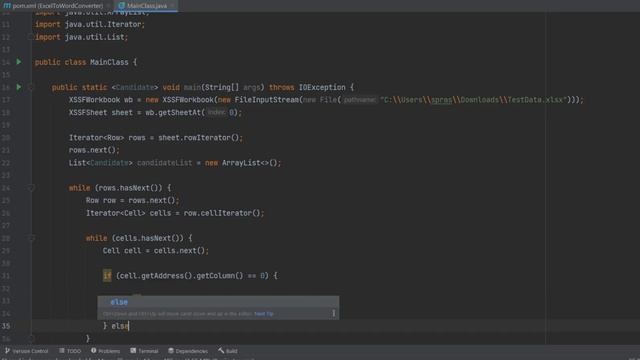
Task: Run MainClass via gutter icon on class line
Action: tap(19, 62)
